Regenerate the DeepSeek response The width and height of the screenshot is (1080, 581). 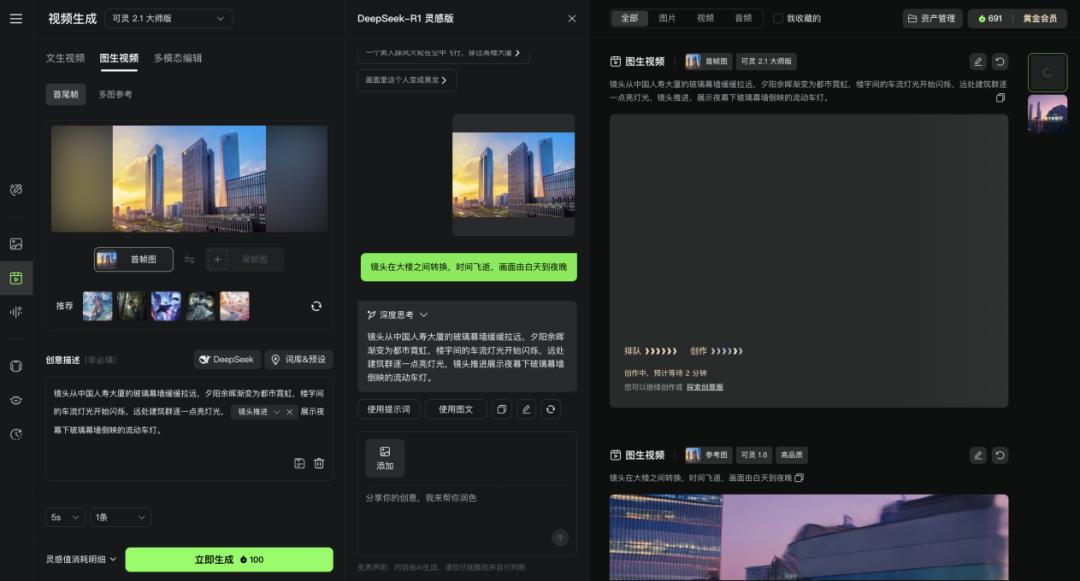coord(550,409)
